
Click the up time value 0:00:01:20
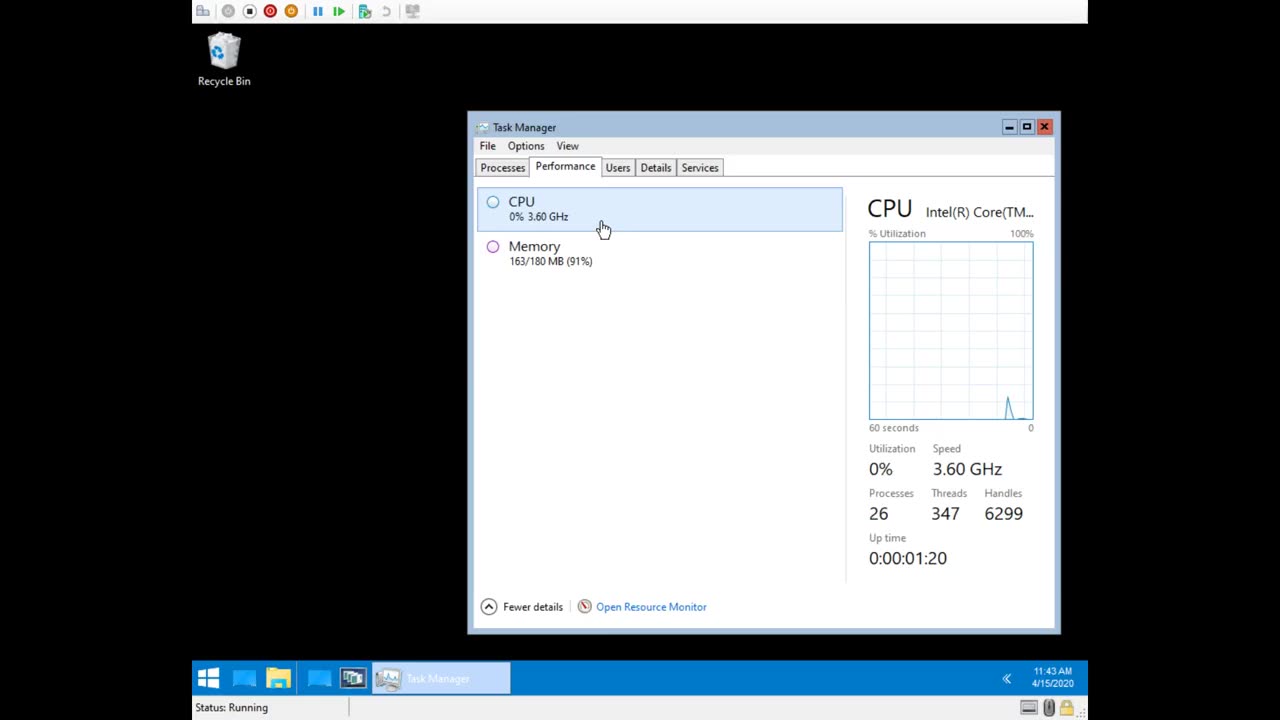click(x=908, y=558)
